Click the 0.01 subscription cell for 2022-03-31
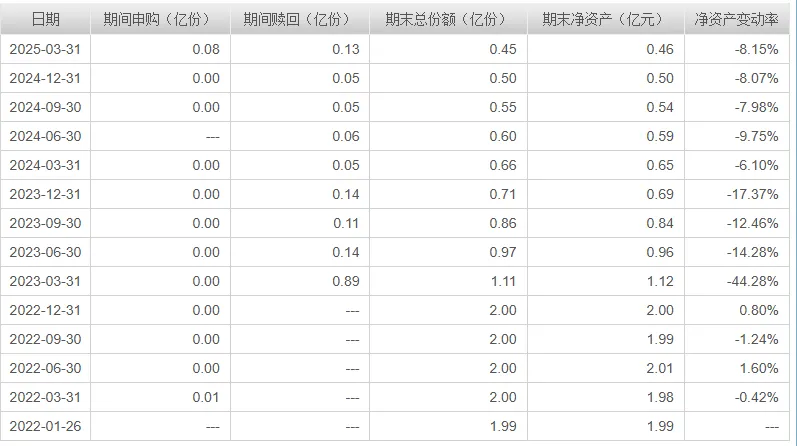The height and width of the screenshot is (446, 797). [160, 397]
